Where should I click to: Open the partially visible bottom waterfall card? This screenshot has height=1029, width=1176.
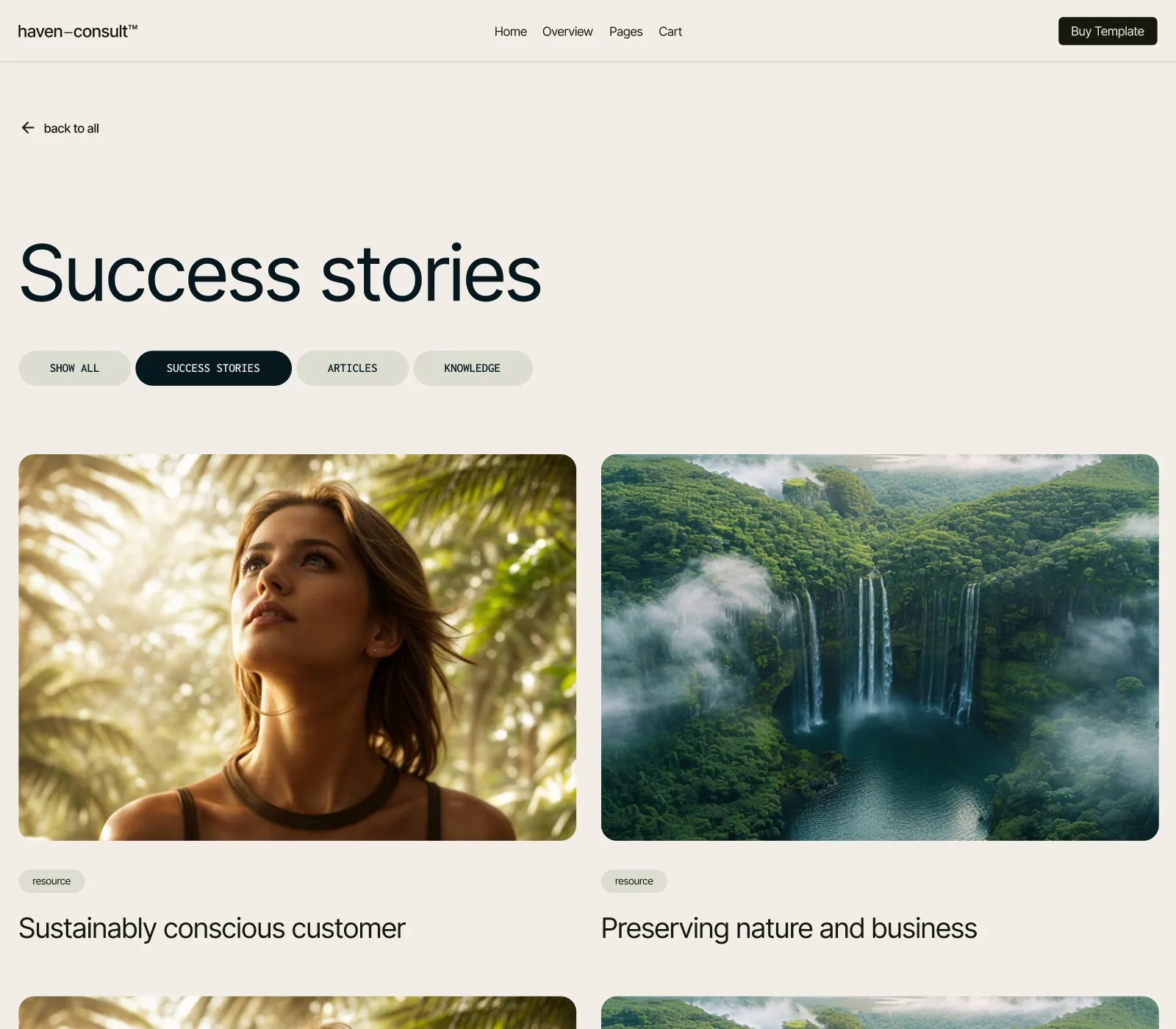880,1013
